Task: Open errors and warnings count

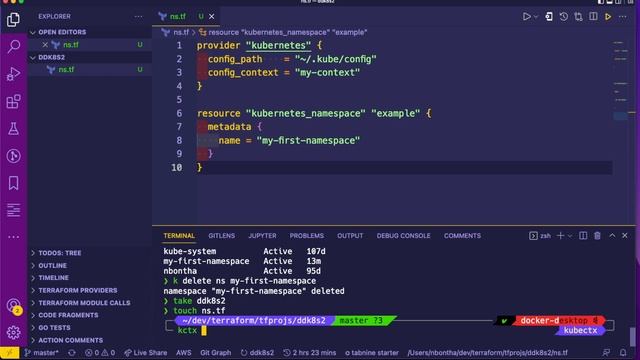Action: pyautogui.click(x=100, y=353)
